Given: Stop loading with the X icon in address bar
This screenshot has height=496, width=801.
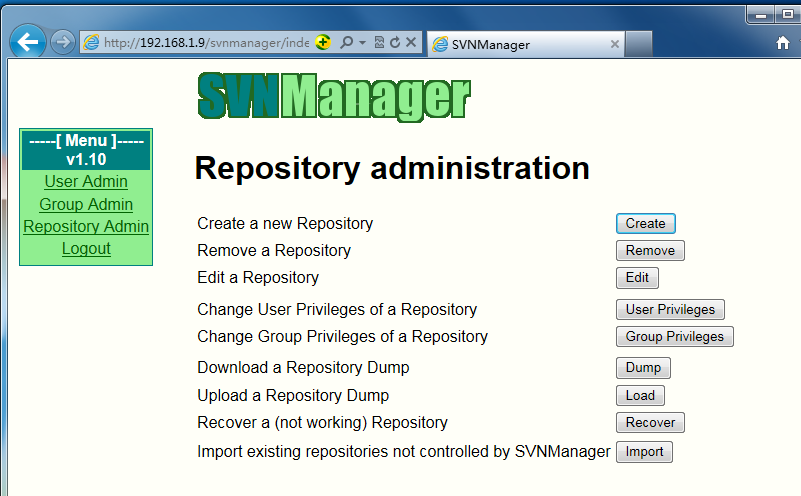Looking at the screenshot, I should pyautogui.click(x=411, y=42).
